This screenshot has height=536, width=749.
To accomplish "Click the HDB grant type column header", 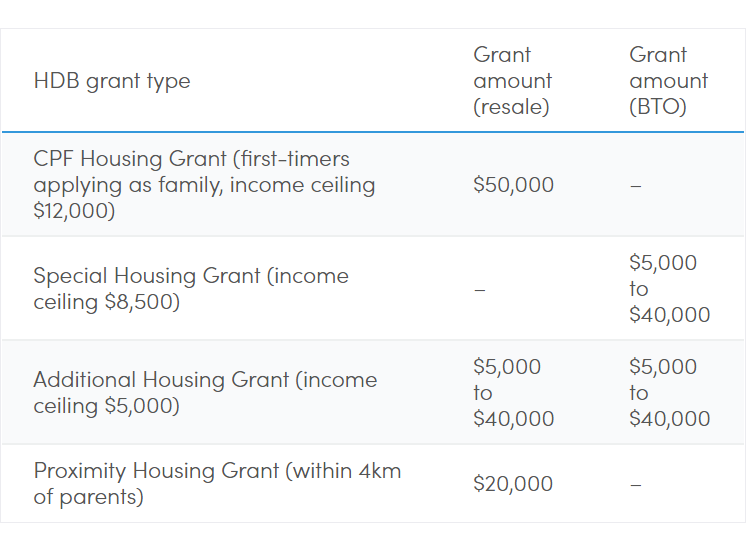I will pyautogui.click(x=111, y=81).
